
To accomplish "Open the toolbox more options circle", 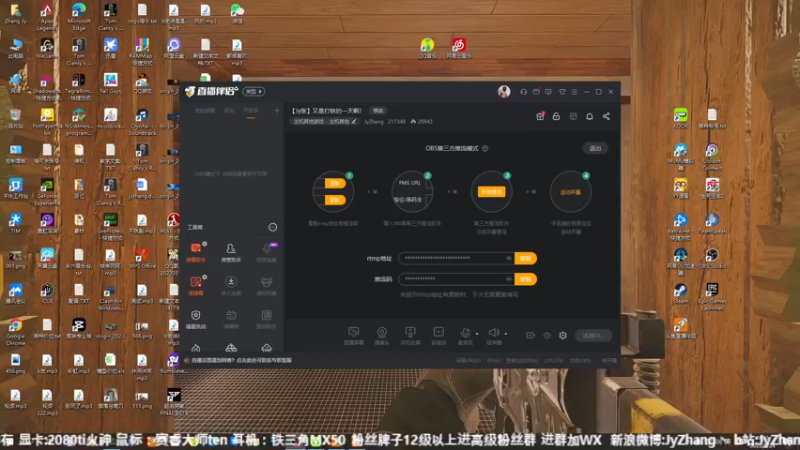I will (x=273, y=227).
